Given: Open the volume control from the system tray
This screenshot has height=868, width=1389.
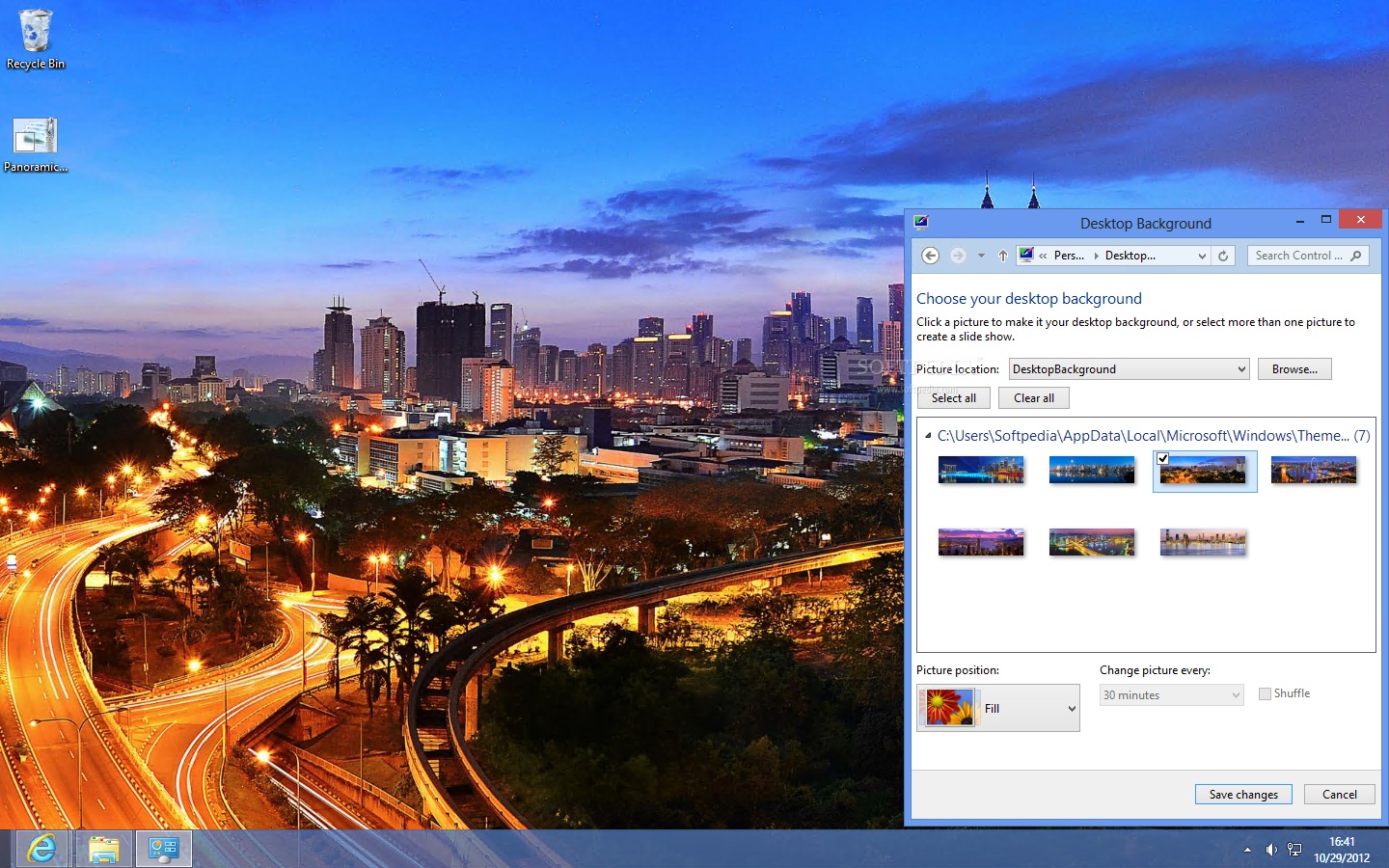Looking at the screenshot, I should [x=1270, y=850].
